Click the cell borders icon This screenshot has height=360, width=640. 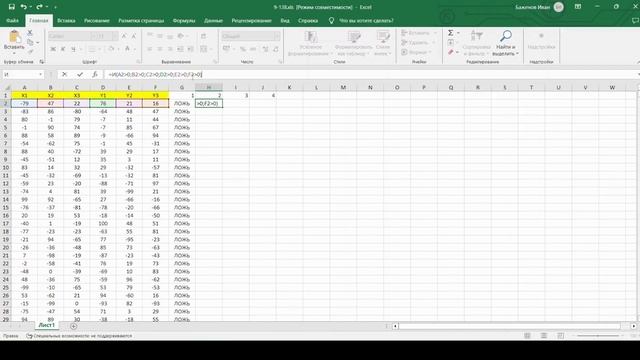pos(92,49)
